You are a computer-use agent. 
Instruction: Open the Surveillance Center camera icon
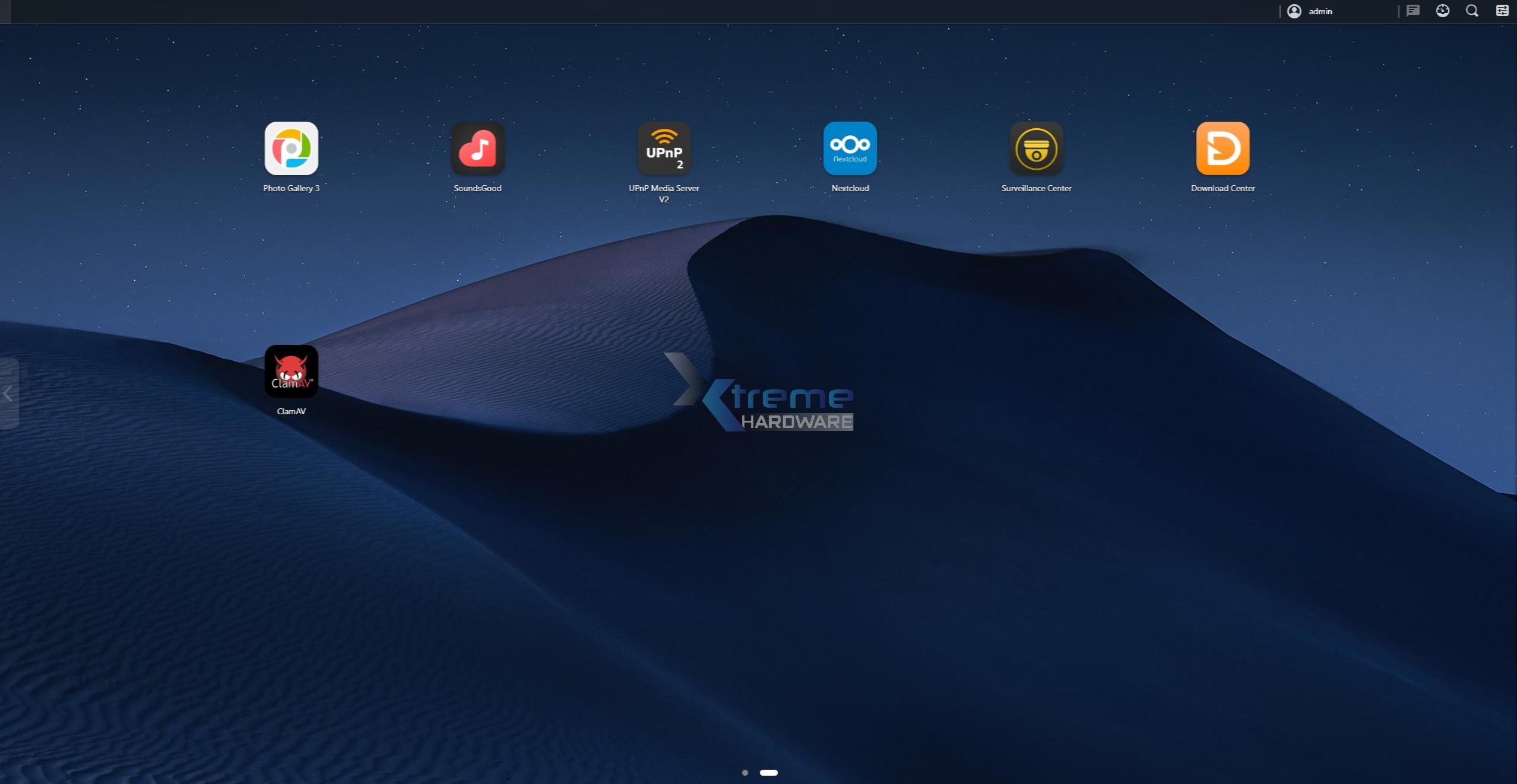coord(1036,148)
